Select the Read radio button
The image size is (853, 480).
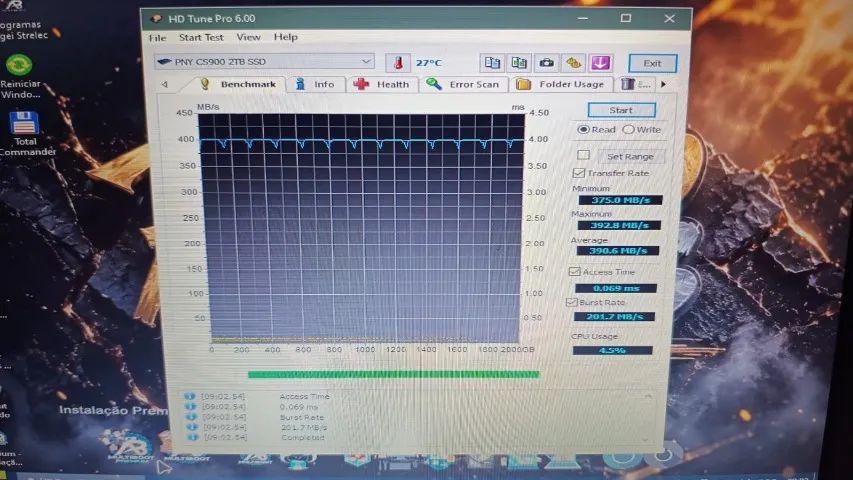(584, 130)
